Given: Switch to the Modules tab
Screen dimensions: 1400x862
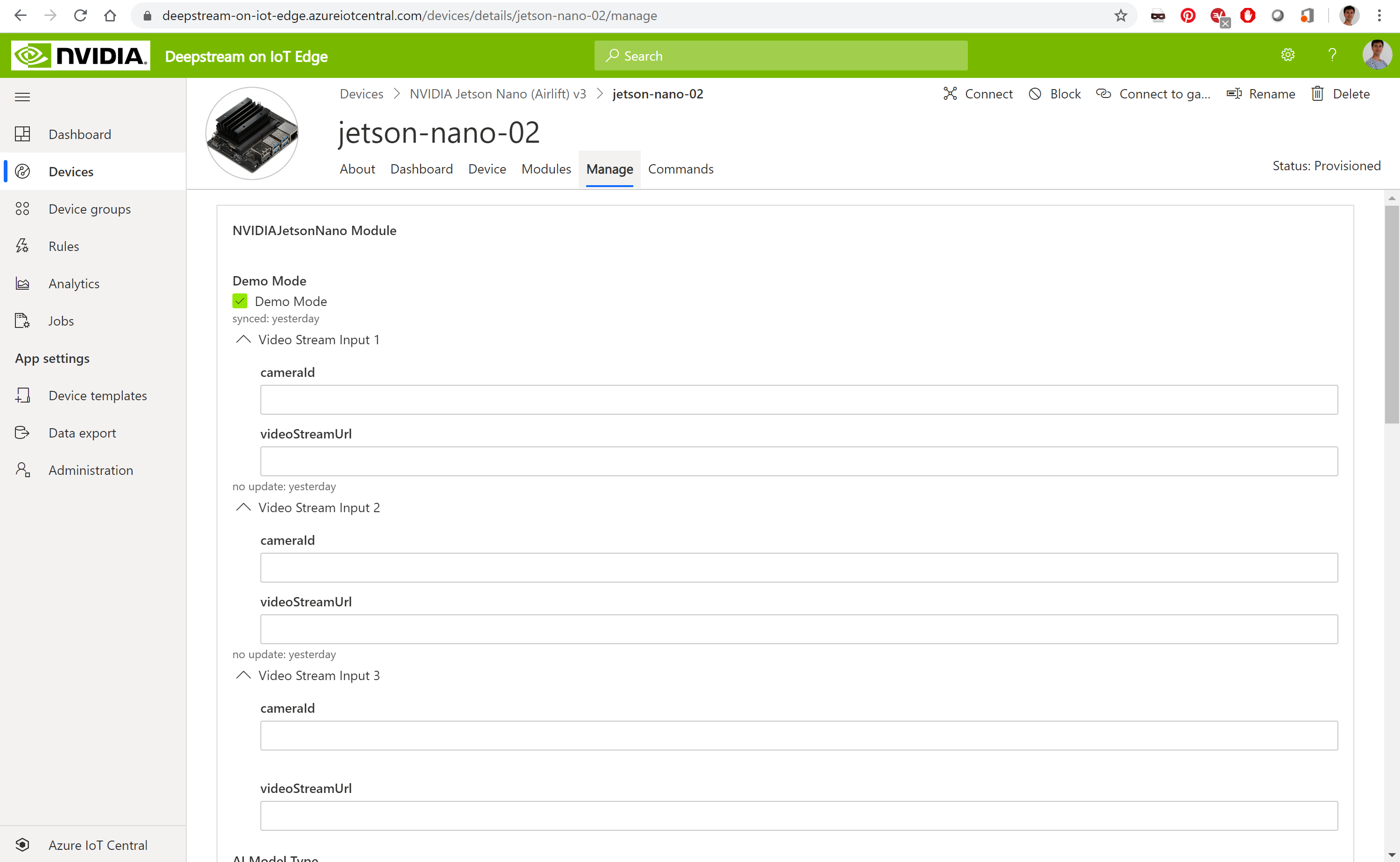Looking at the screenshot, I should (546, 169).
